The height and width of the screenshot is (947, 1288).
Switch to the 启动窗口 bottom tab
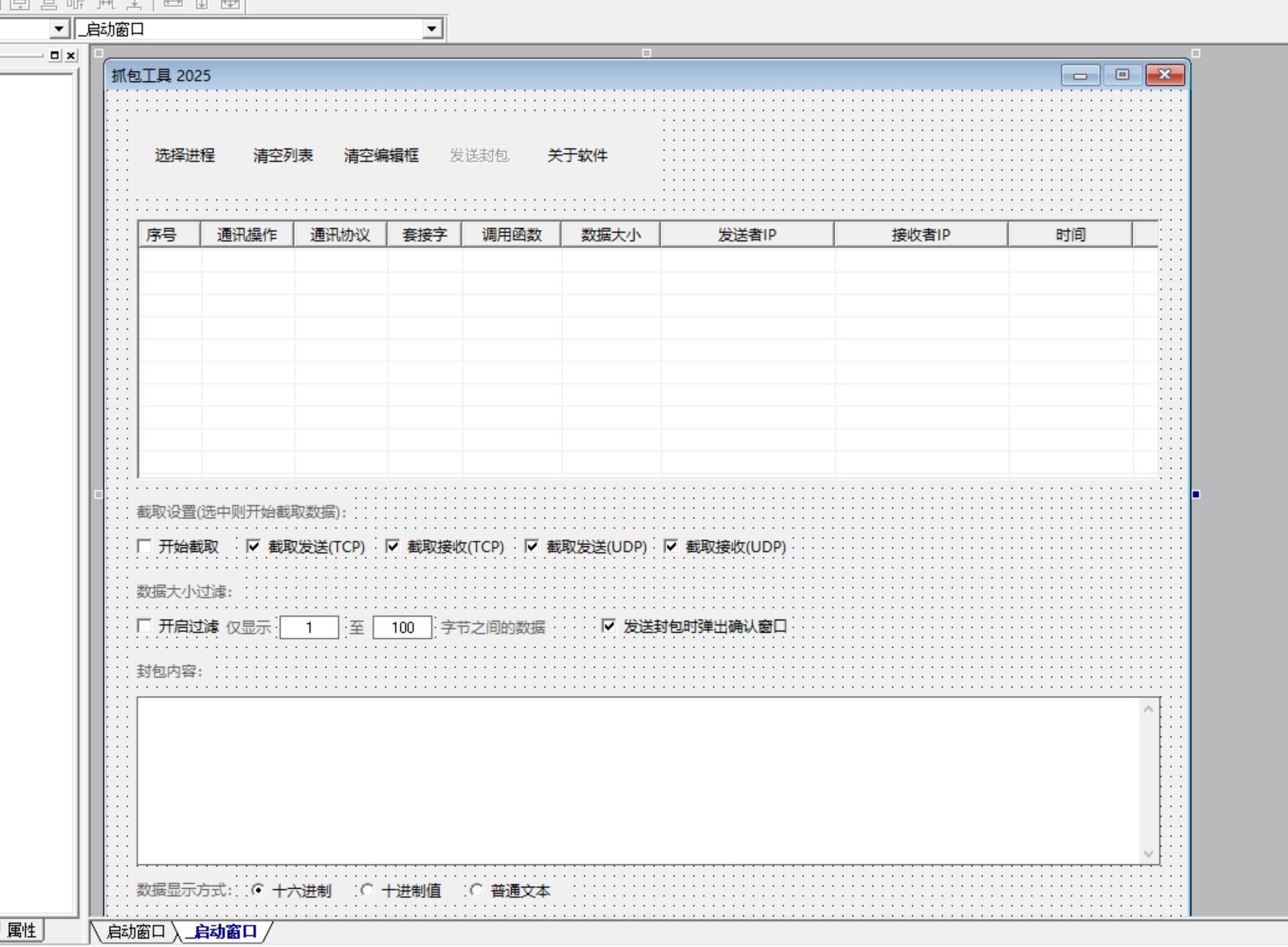point(136,932)
